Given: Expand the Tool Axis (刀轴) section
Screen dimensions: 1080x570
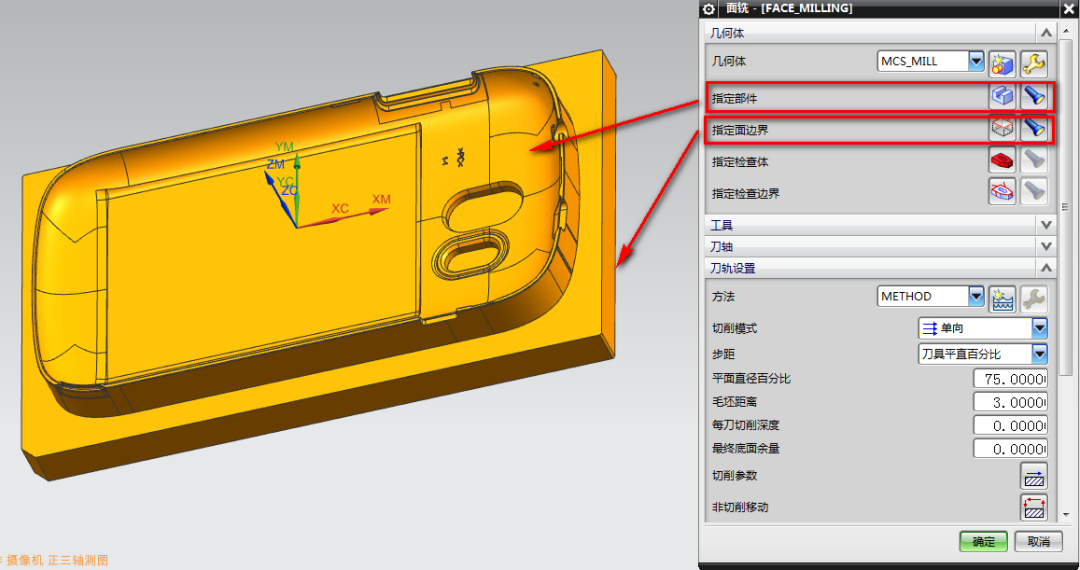Looking at the screenshot, I should click(1046, 246).
